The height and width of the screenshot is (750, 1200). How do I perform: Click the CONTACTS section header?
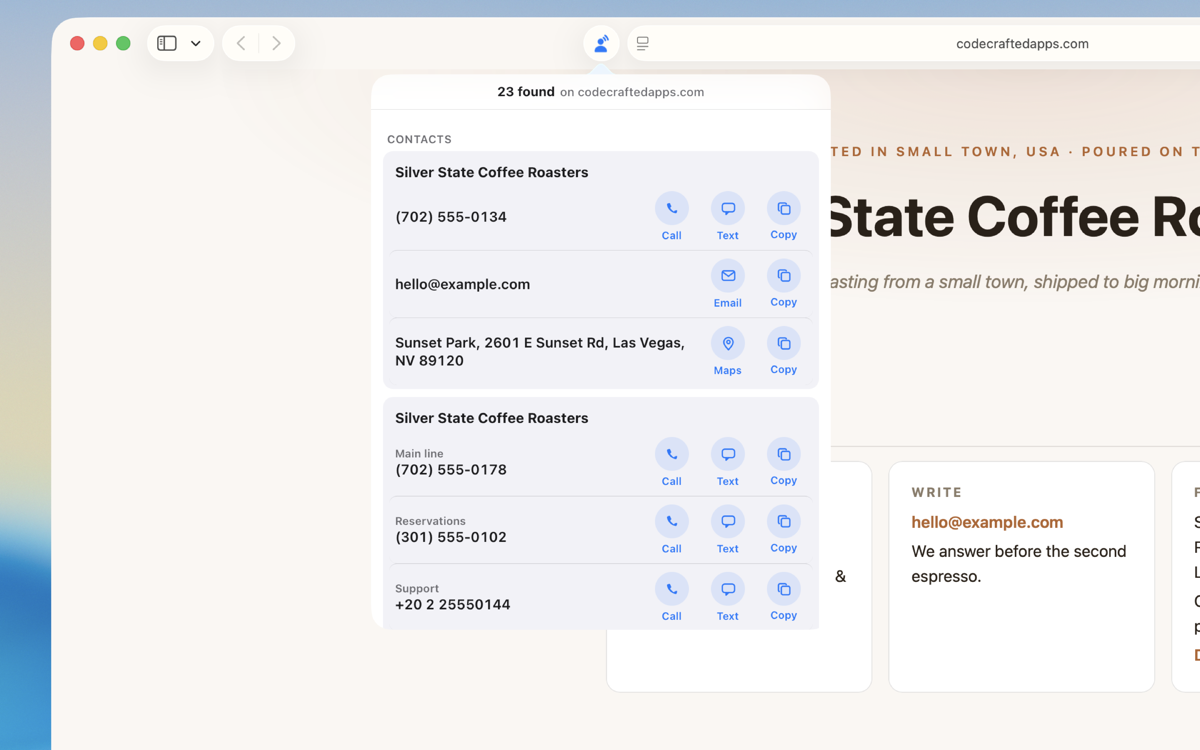419,139
